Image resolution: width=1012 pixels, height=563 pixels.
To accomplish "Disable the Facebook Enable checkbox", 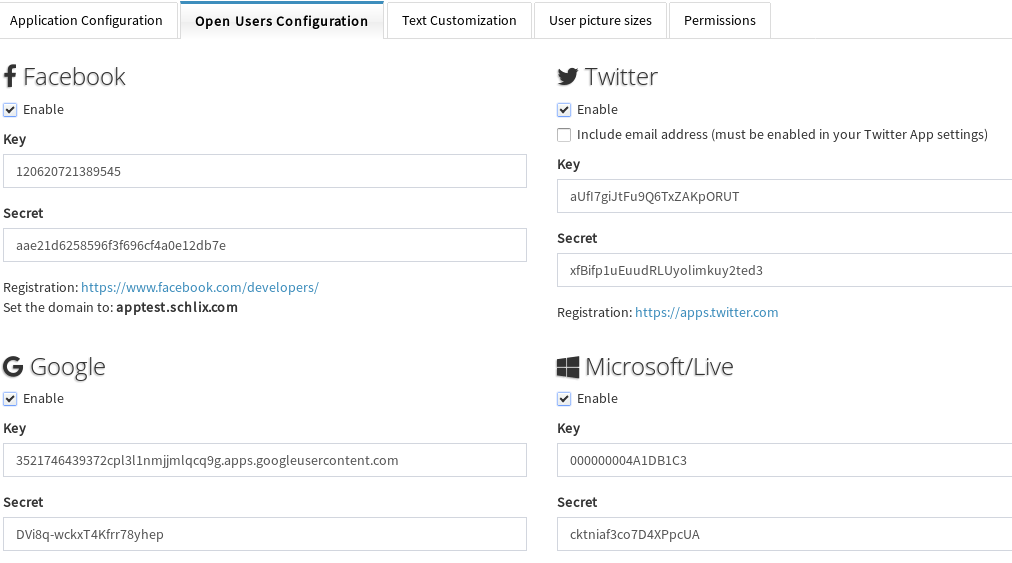I will 10,110.
